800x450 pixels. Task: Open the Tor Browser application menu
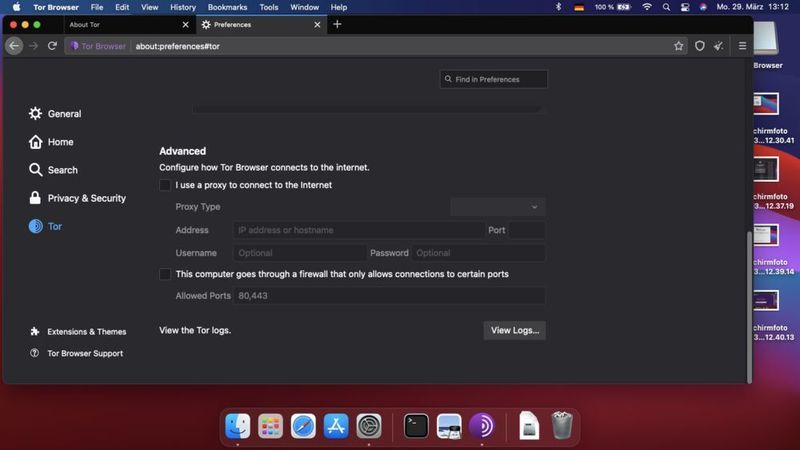click(x=56, y=7)
